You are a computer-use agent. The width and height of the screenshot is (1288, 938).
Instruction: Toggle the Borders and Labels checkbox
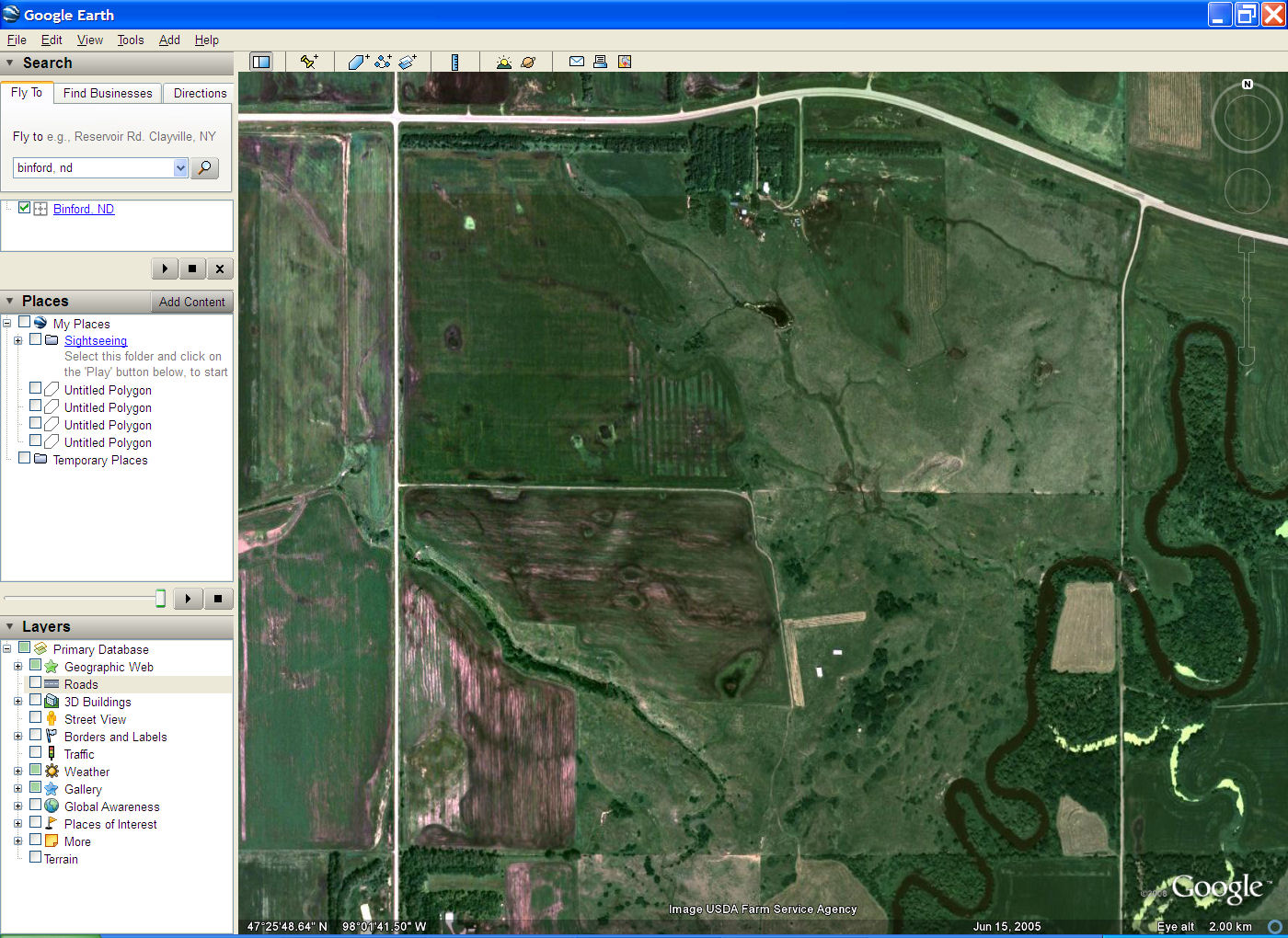tap(35, 735)
